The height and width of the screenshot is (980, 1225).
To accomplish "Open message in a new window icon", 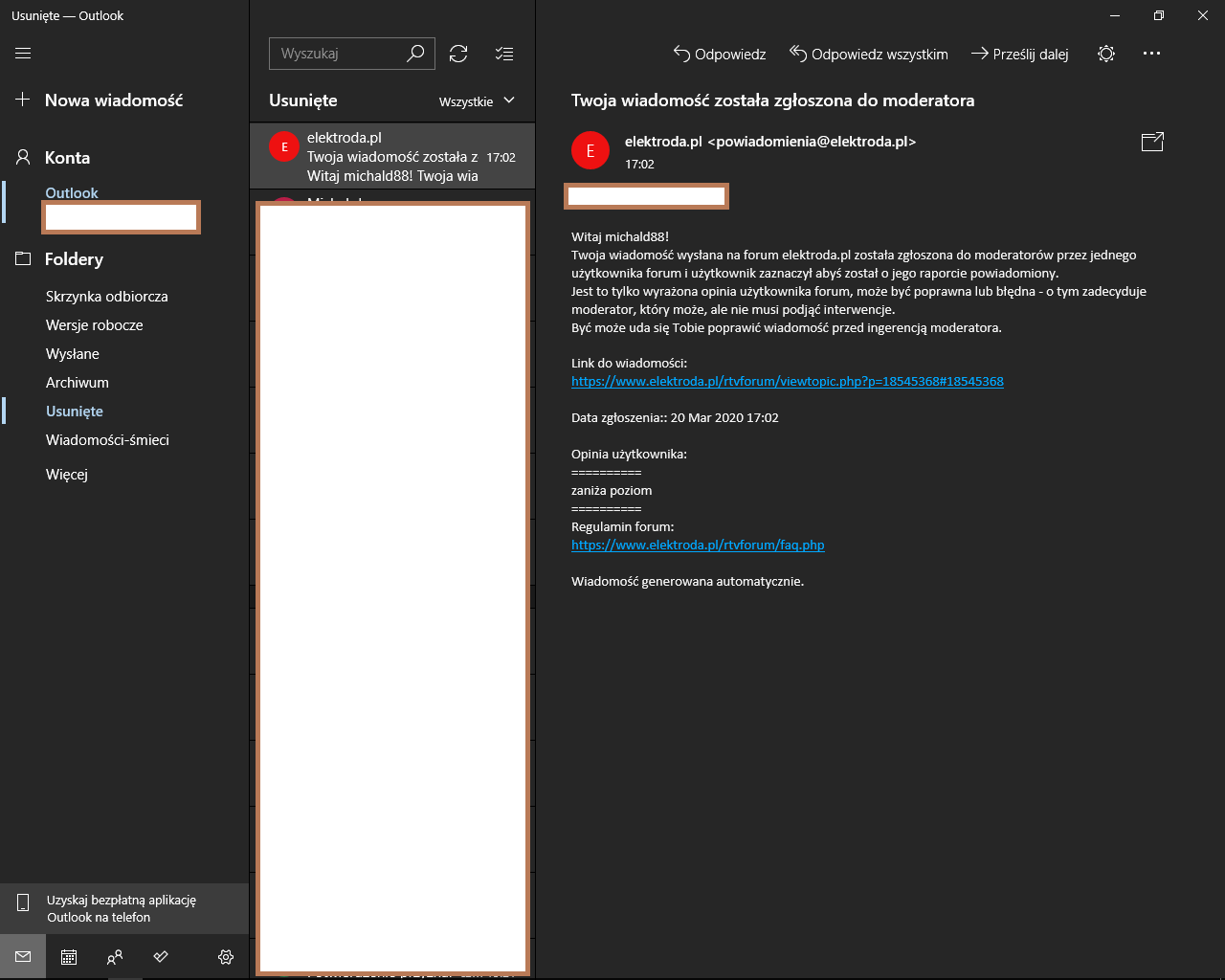I will coord(1152,142).
